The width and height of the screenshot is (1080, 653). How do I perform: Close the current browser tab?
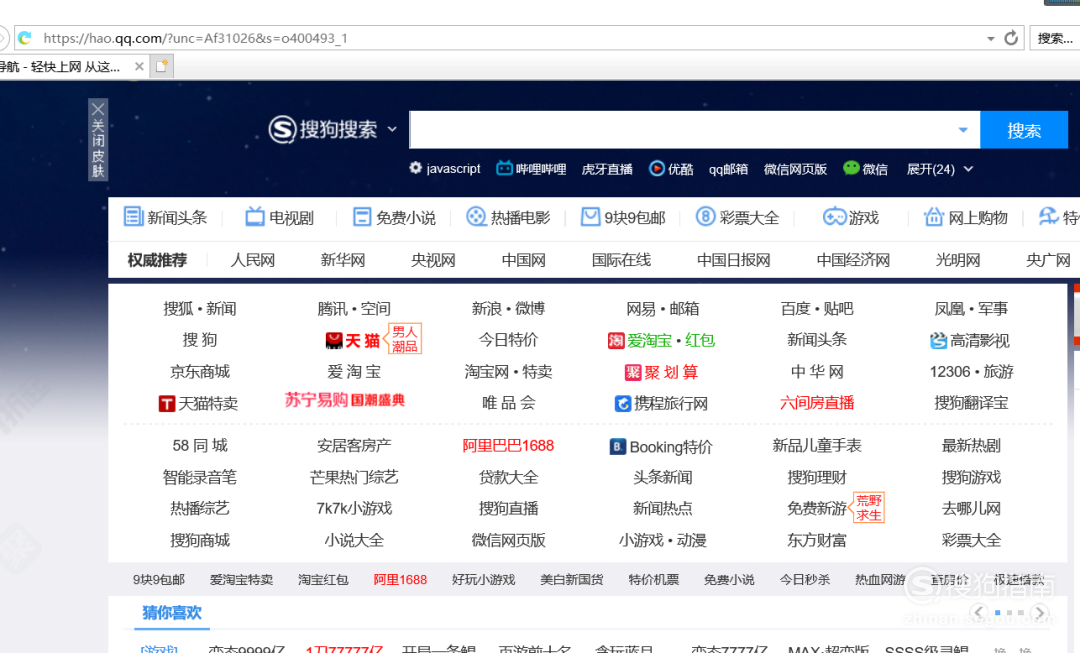pos(139,66)
